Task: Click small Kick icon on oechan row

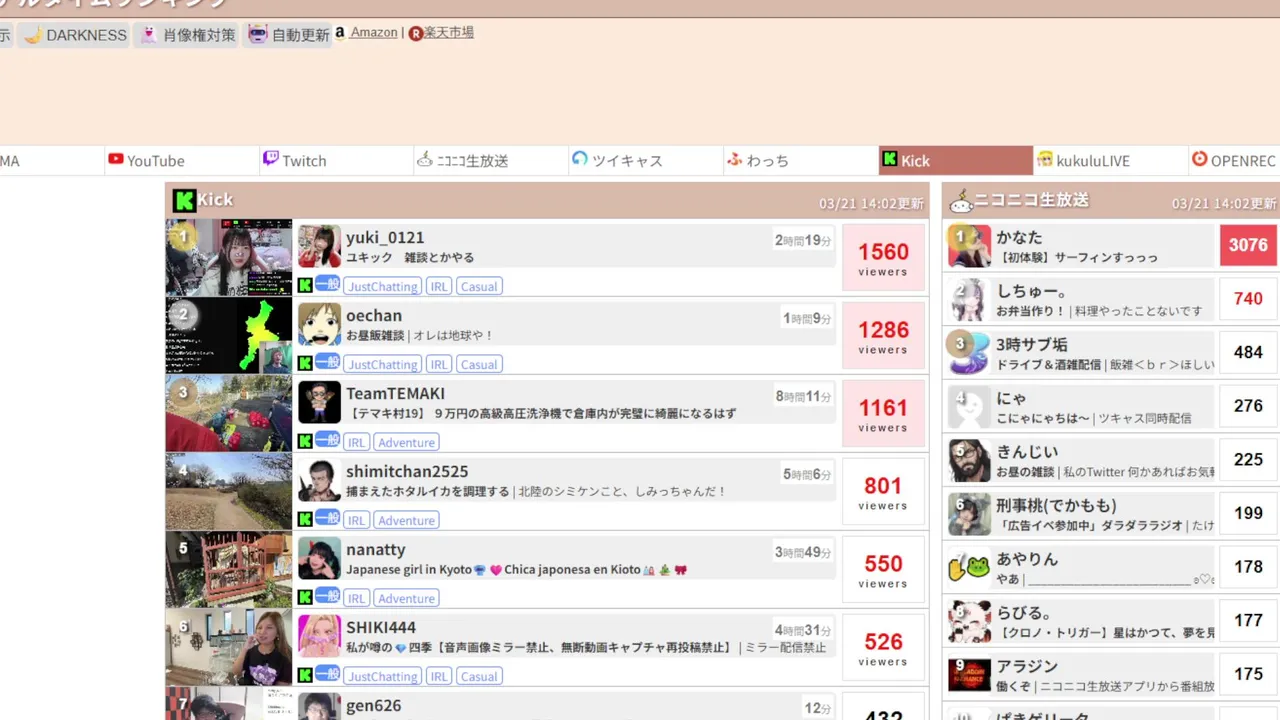Action: point(305,363)
